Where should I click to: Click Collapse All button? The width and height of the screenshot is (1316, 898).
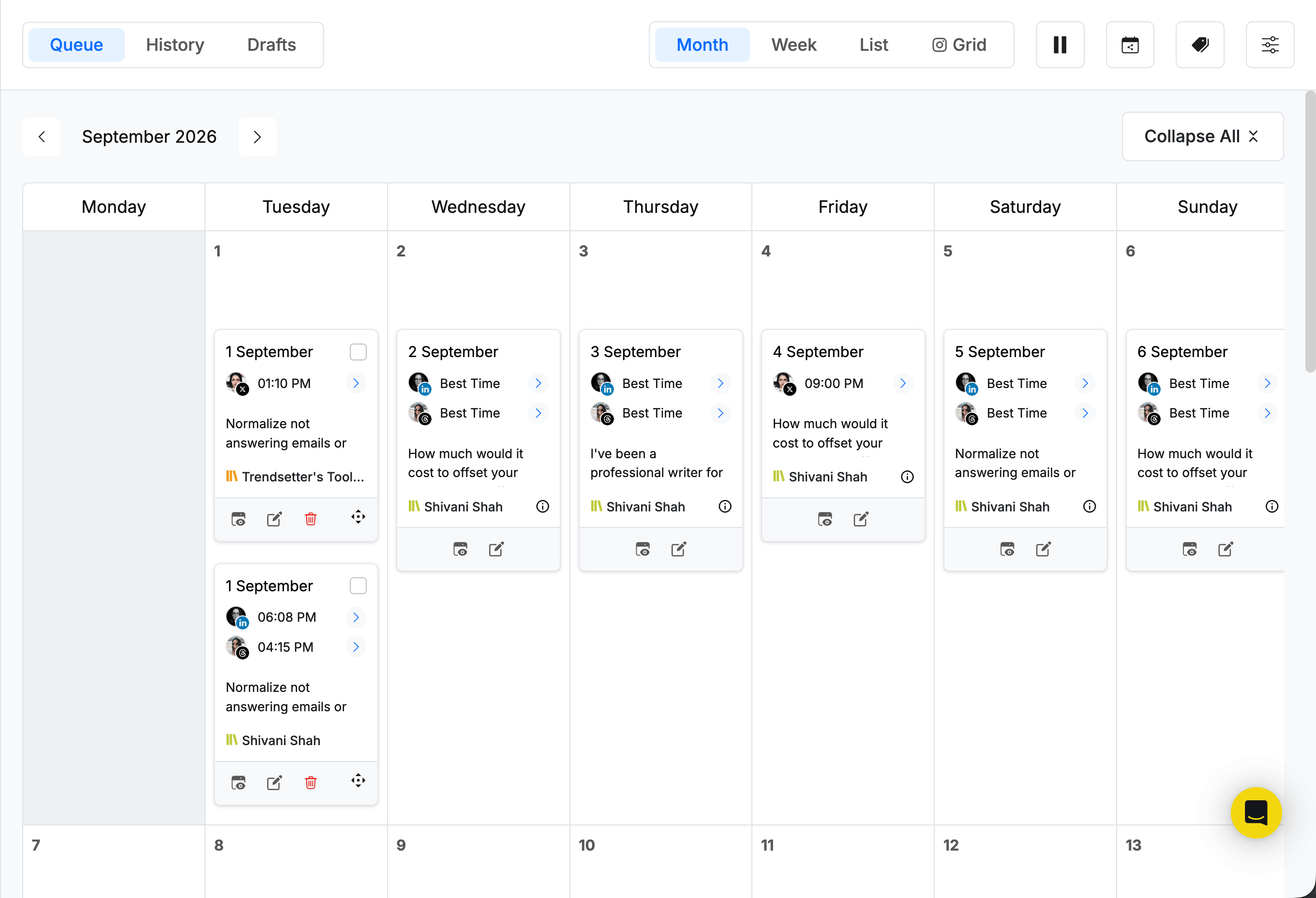point(1202,136)
